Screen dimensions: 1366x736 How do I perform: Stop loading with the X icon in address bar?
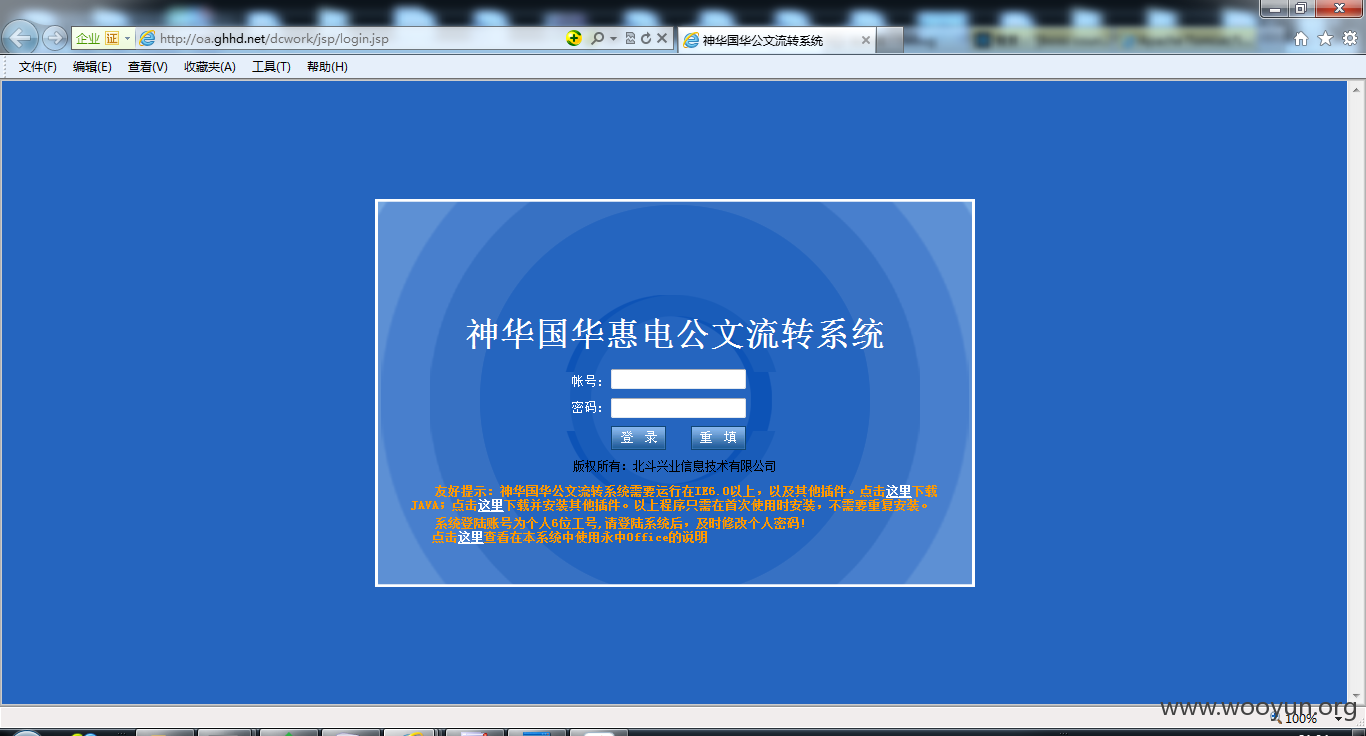click(662, 38)
